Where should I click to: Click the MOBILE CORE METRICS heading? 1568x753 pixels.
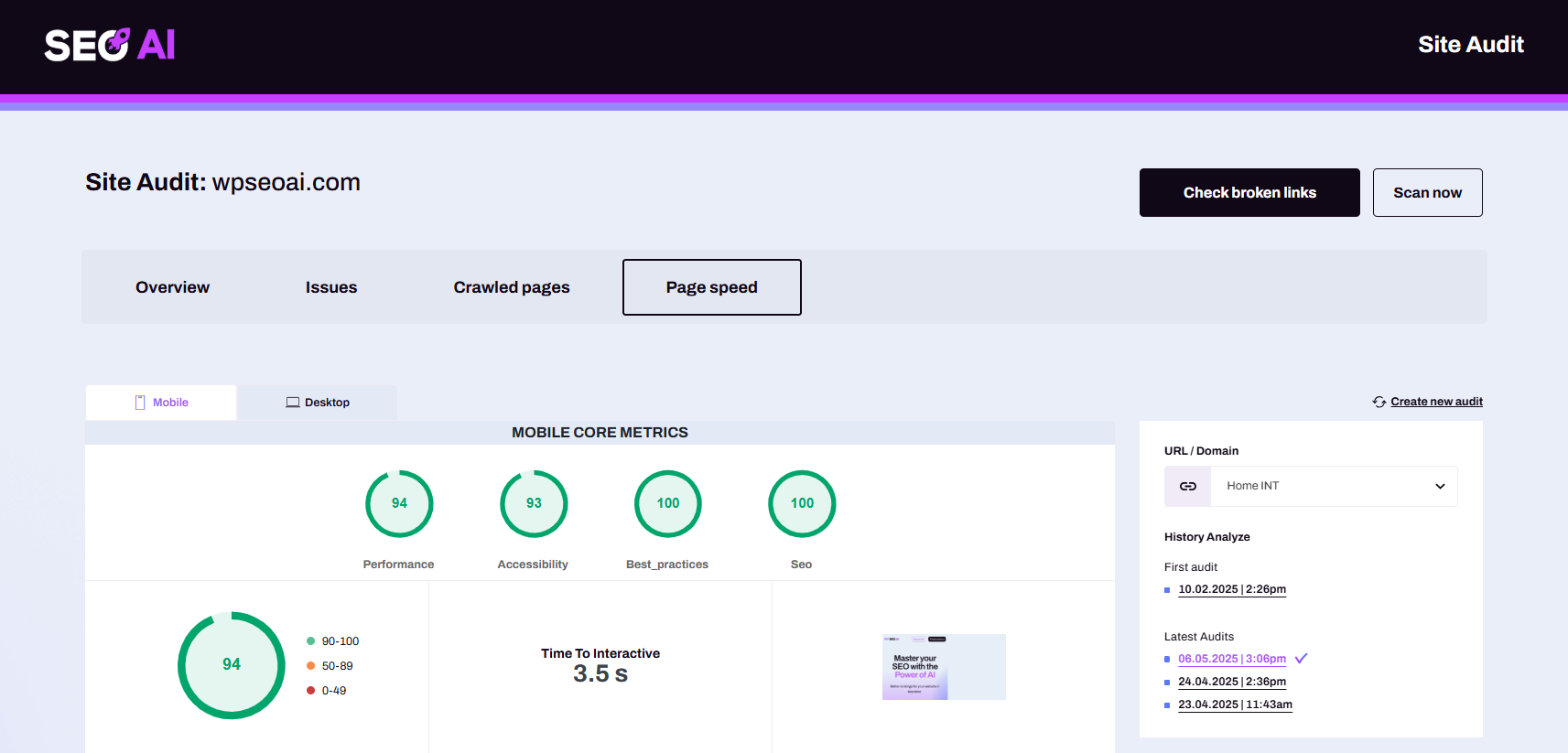click(x=600, y=433)
